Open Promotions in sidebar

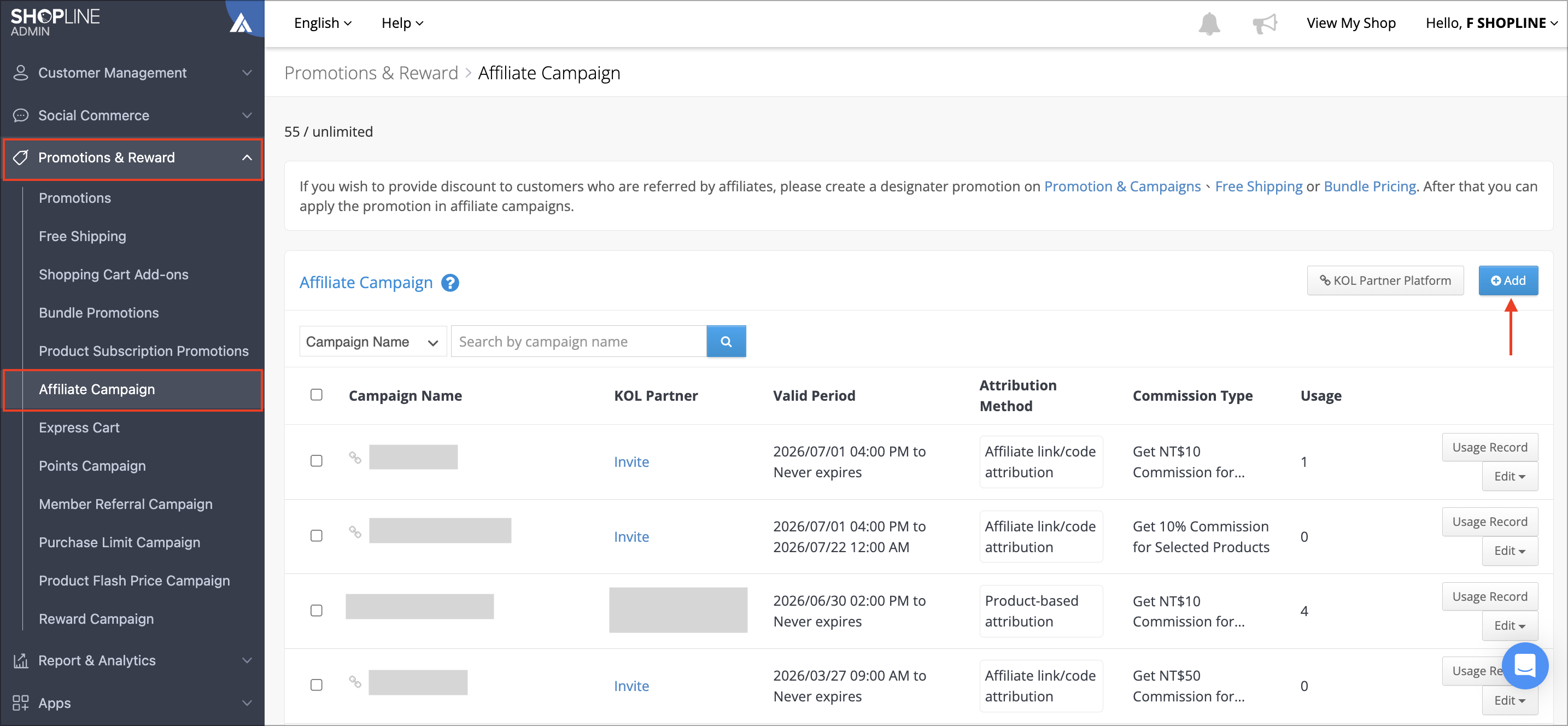tap(75, 198)
